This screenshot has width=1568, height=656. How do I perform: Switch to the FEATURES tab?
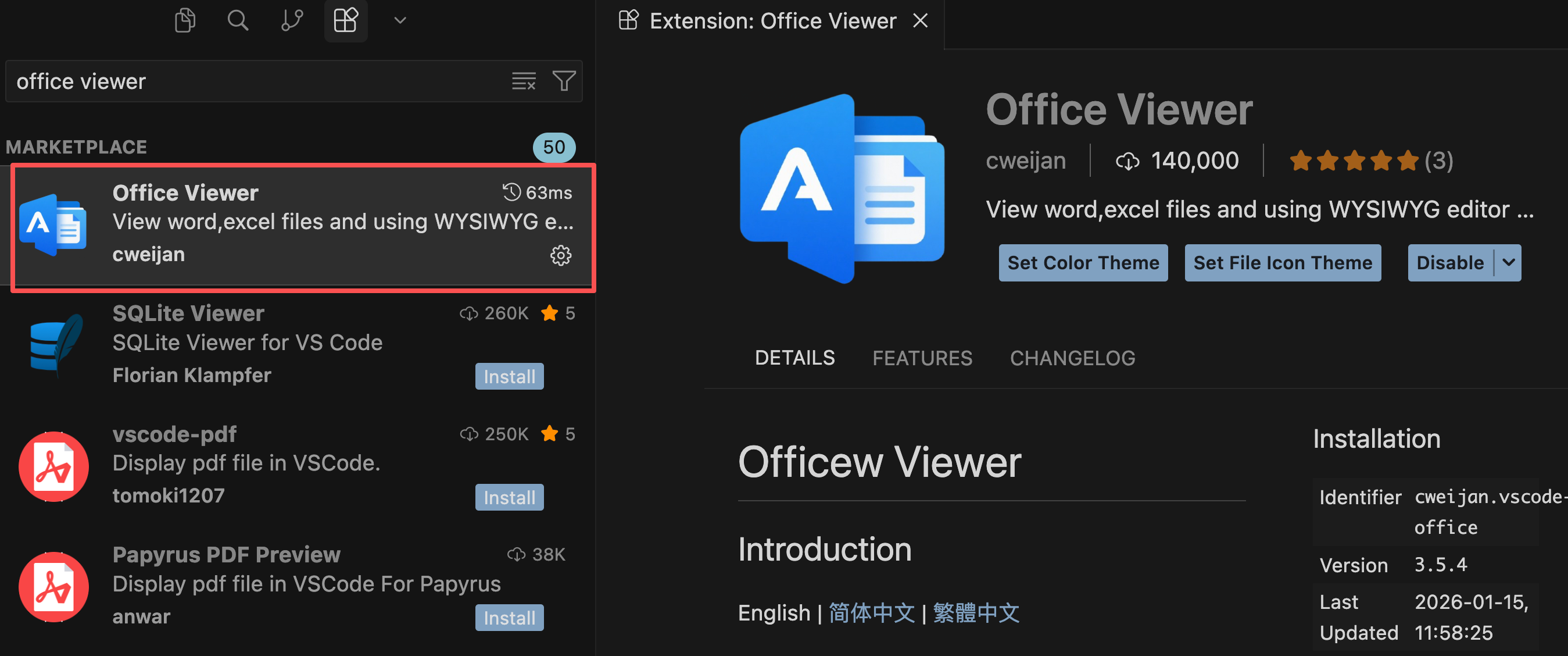922,358
